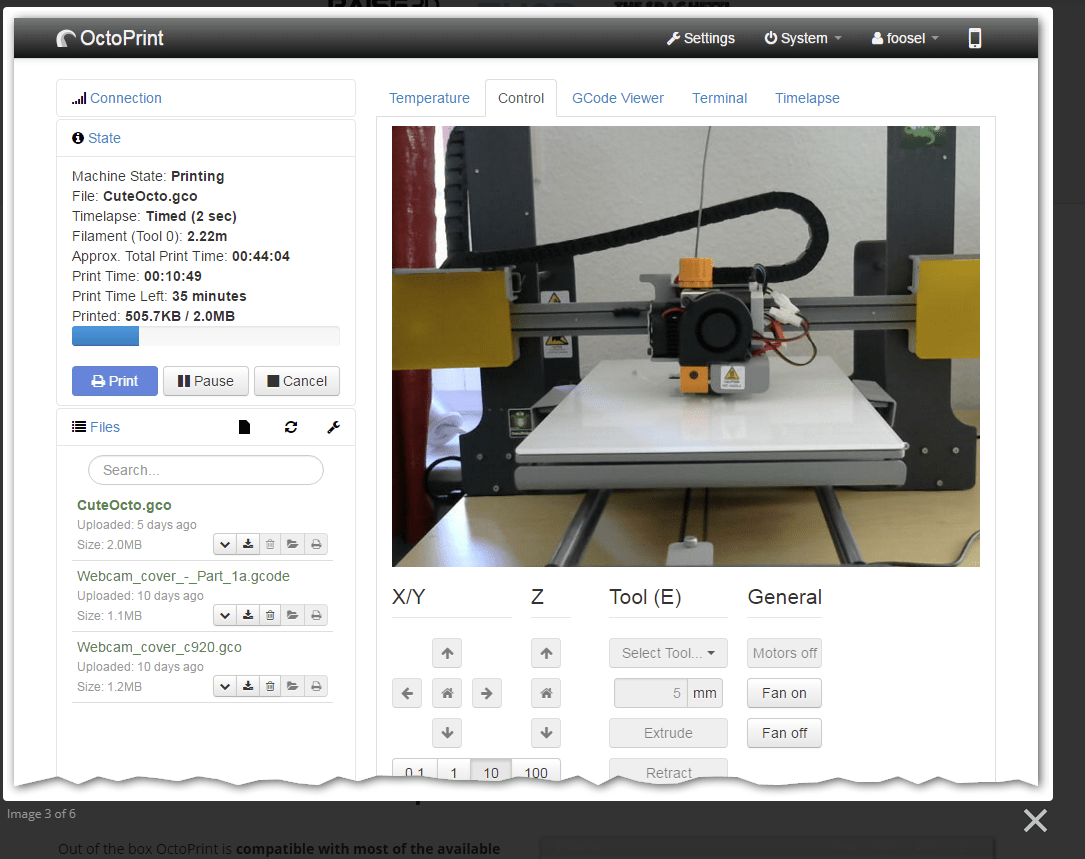Open the file list settings wrench
Viewport: 1085px width, 859px height.
(334, 427)
